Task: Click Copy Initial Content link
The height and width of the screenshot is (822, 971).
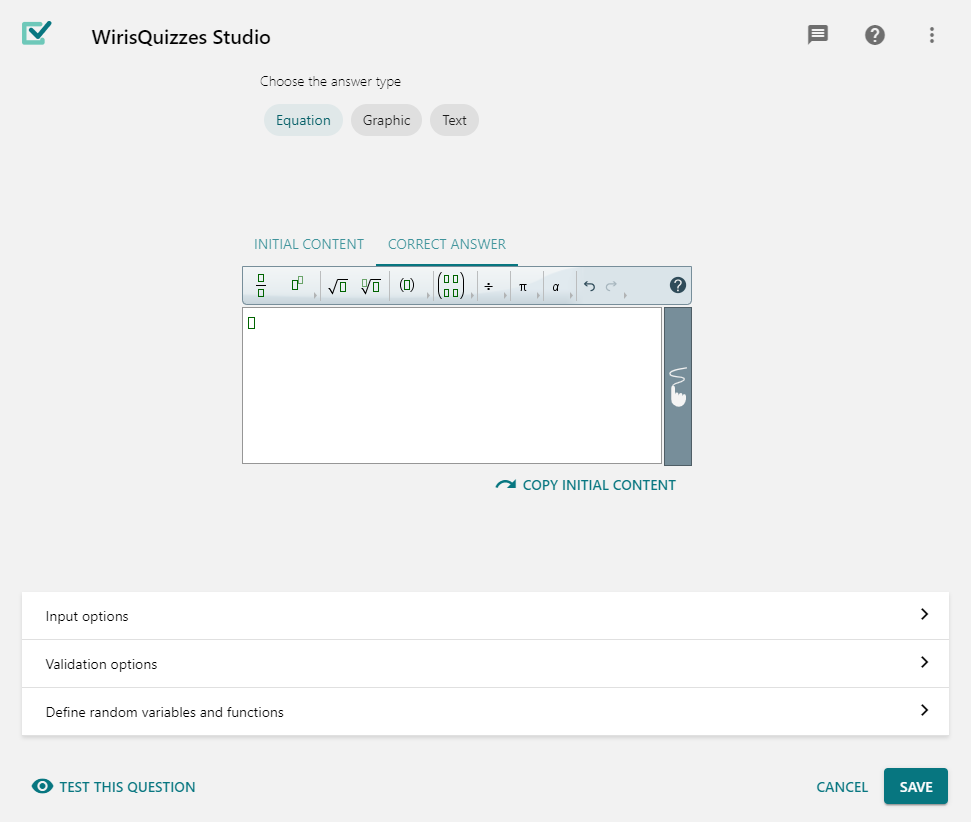Action: [585, 485]
